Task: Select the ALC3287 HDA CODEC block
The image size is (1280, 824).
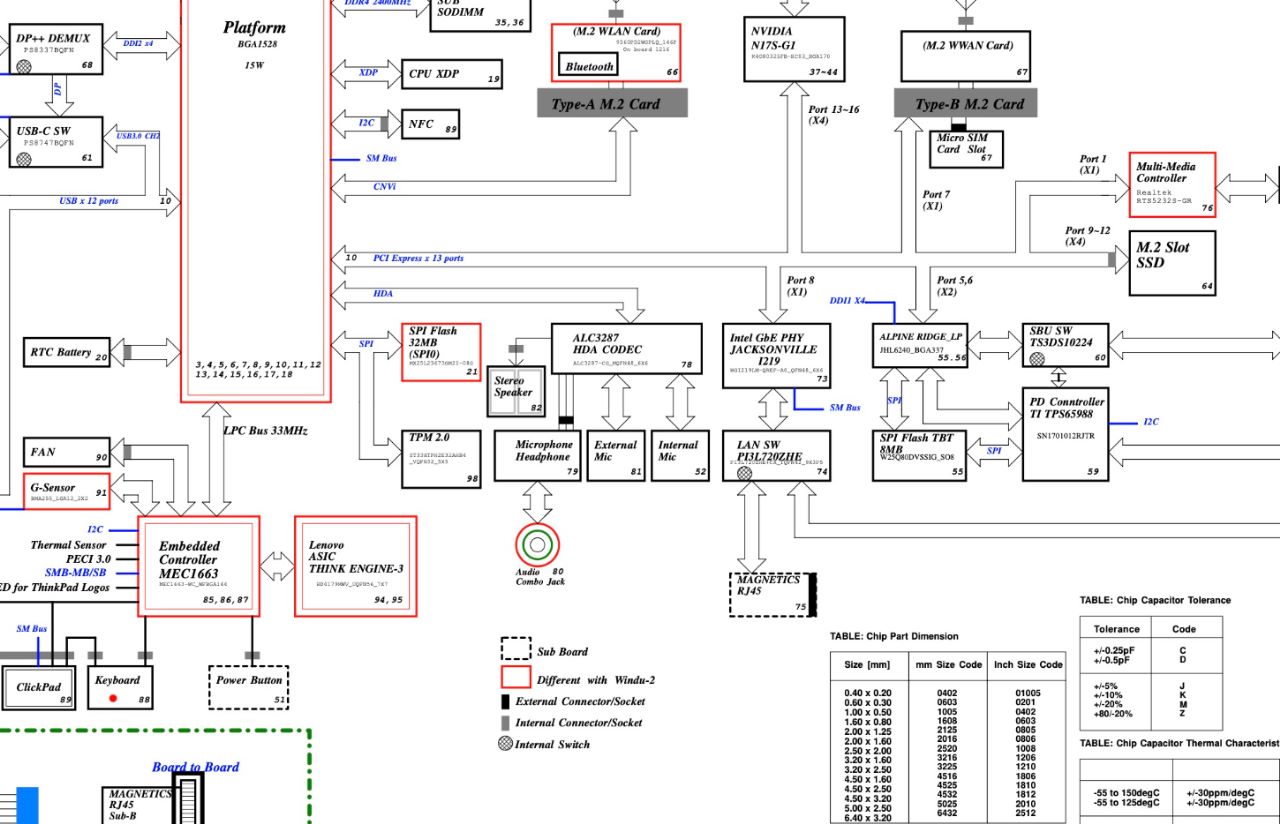Action: pyautogui.click(x=625, y=347)
